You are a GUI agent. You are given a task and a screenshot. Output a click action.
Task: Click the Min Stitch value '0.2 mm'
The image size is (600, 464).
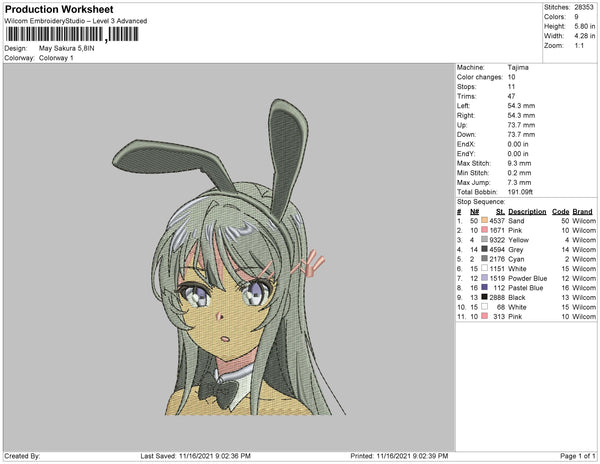point(519,173)
